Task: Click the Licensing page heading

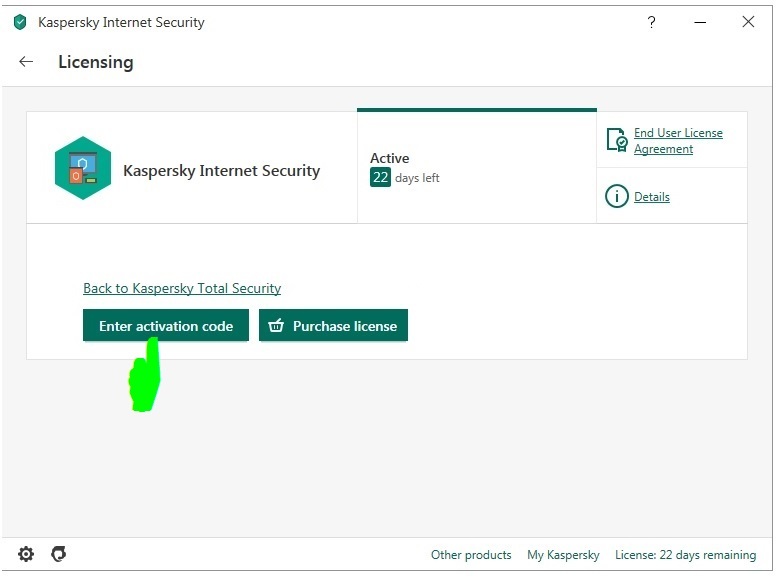Action: 96,62
